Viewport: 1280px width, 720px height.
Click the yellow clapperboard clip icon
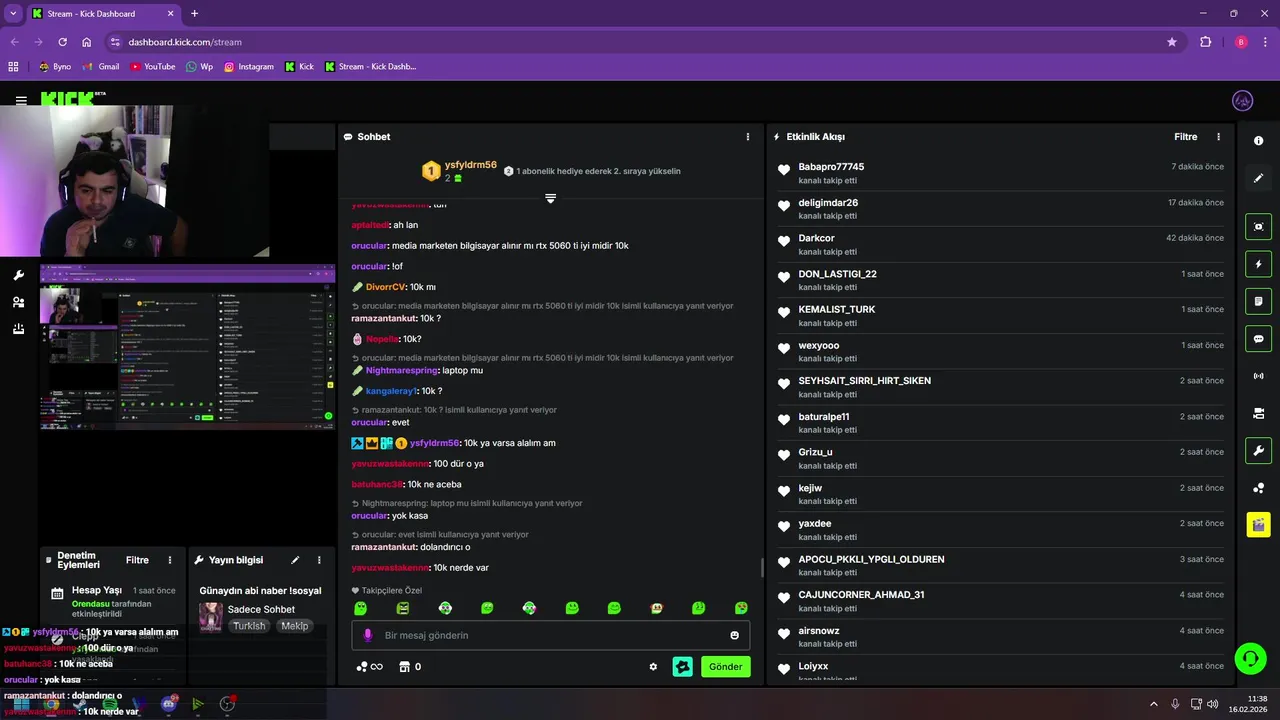point(1258,524)
